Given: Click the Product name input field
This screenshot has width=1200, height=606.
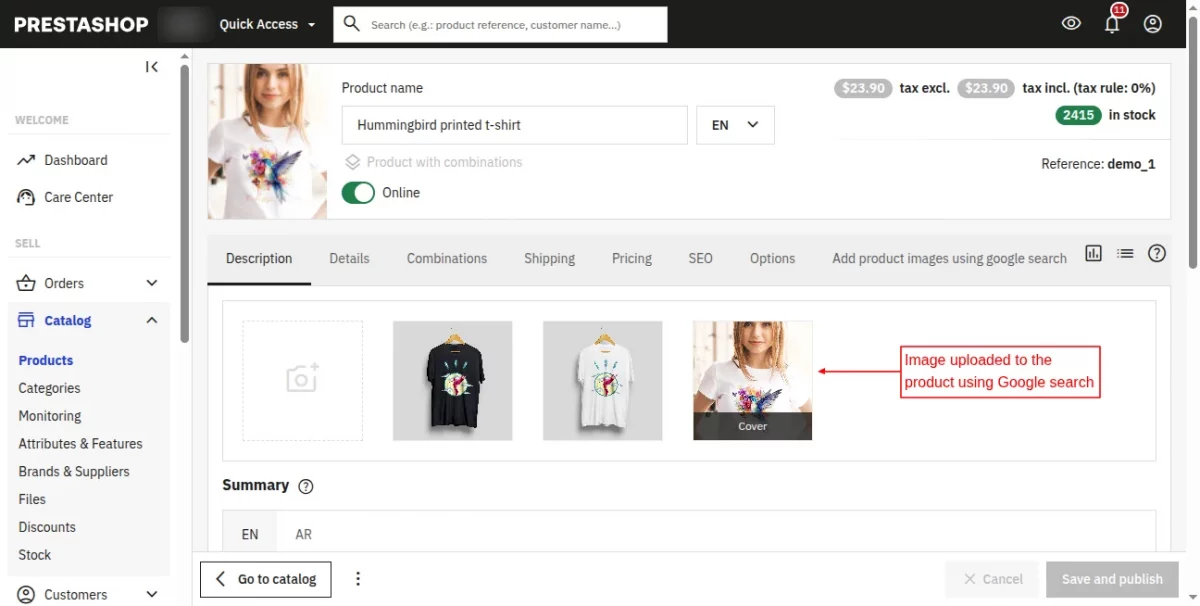Looking at the screenshot, I should 514,125.
